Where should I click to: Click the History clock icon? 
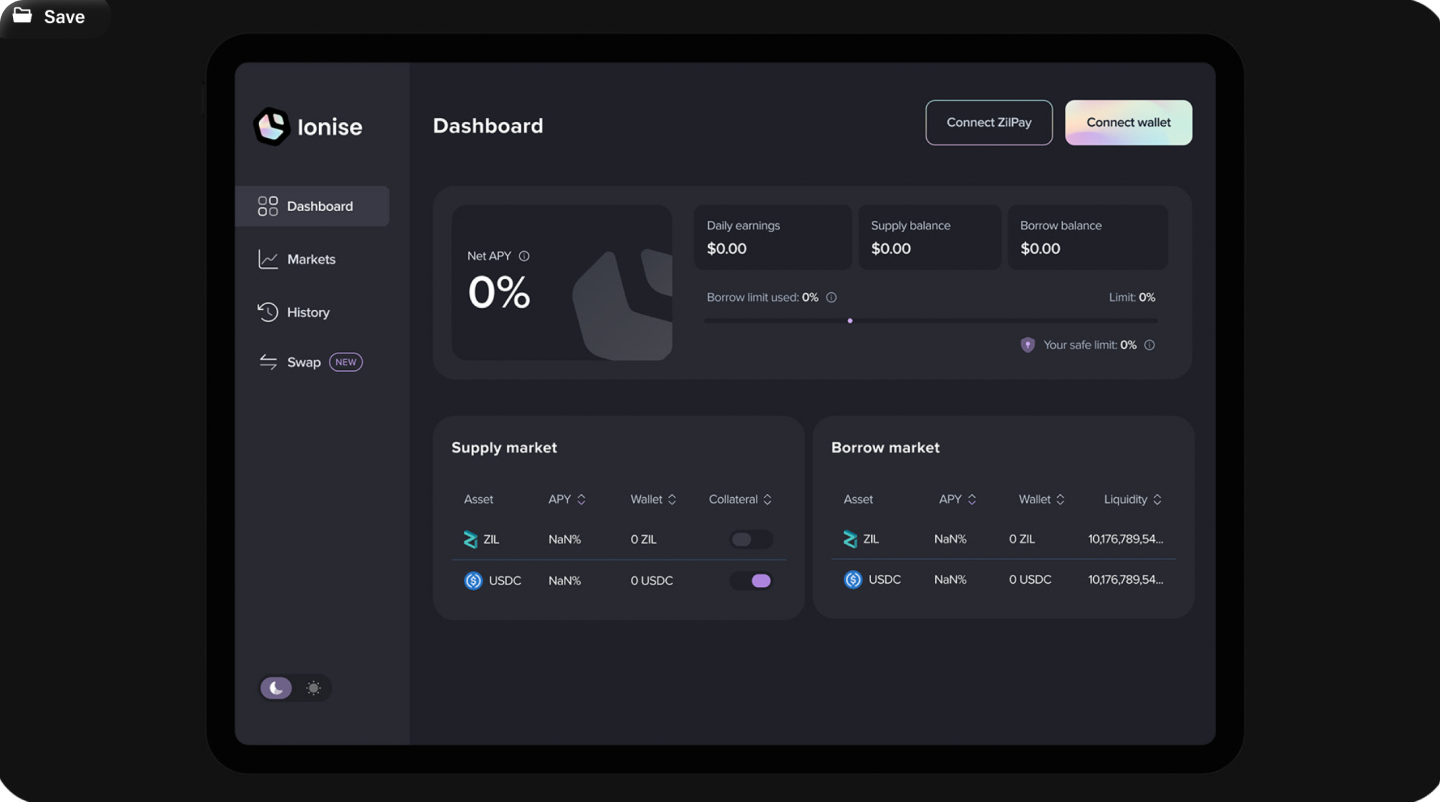point(268,312)
